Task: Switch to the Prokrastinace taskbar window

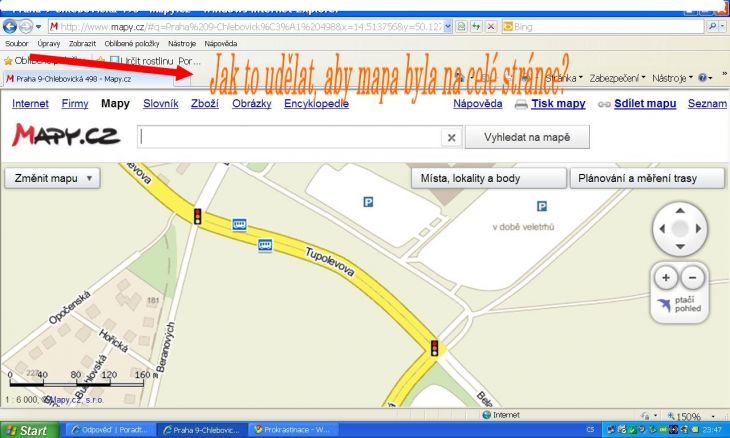Action: pos(293,430)
